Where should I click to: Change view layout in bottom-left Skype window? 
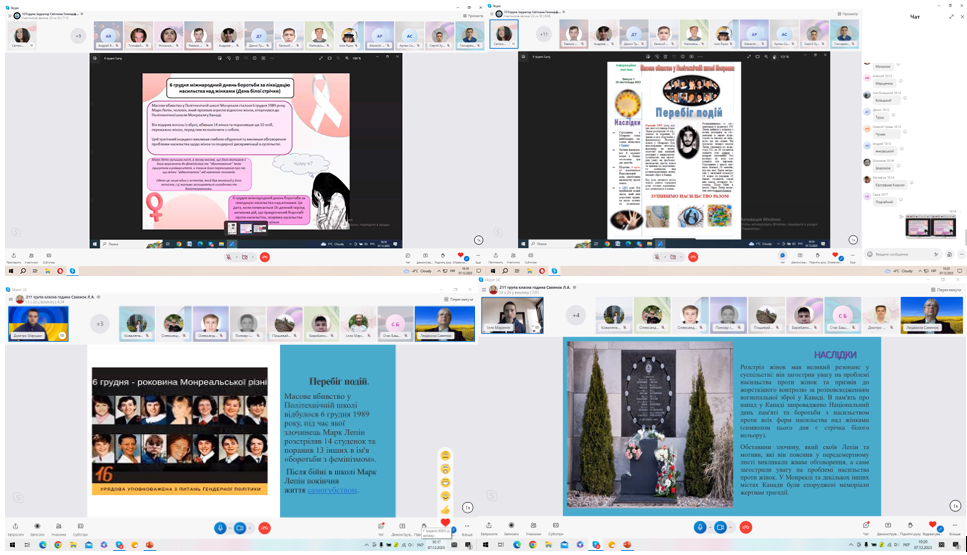click(x=458, y=299)
